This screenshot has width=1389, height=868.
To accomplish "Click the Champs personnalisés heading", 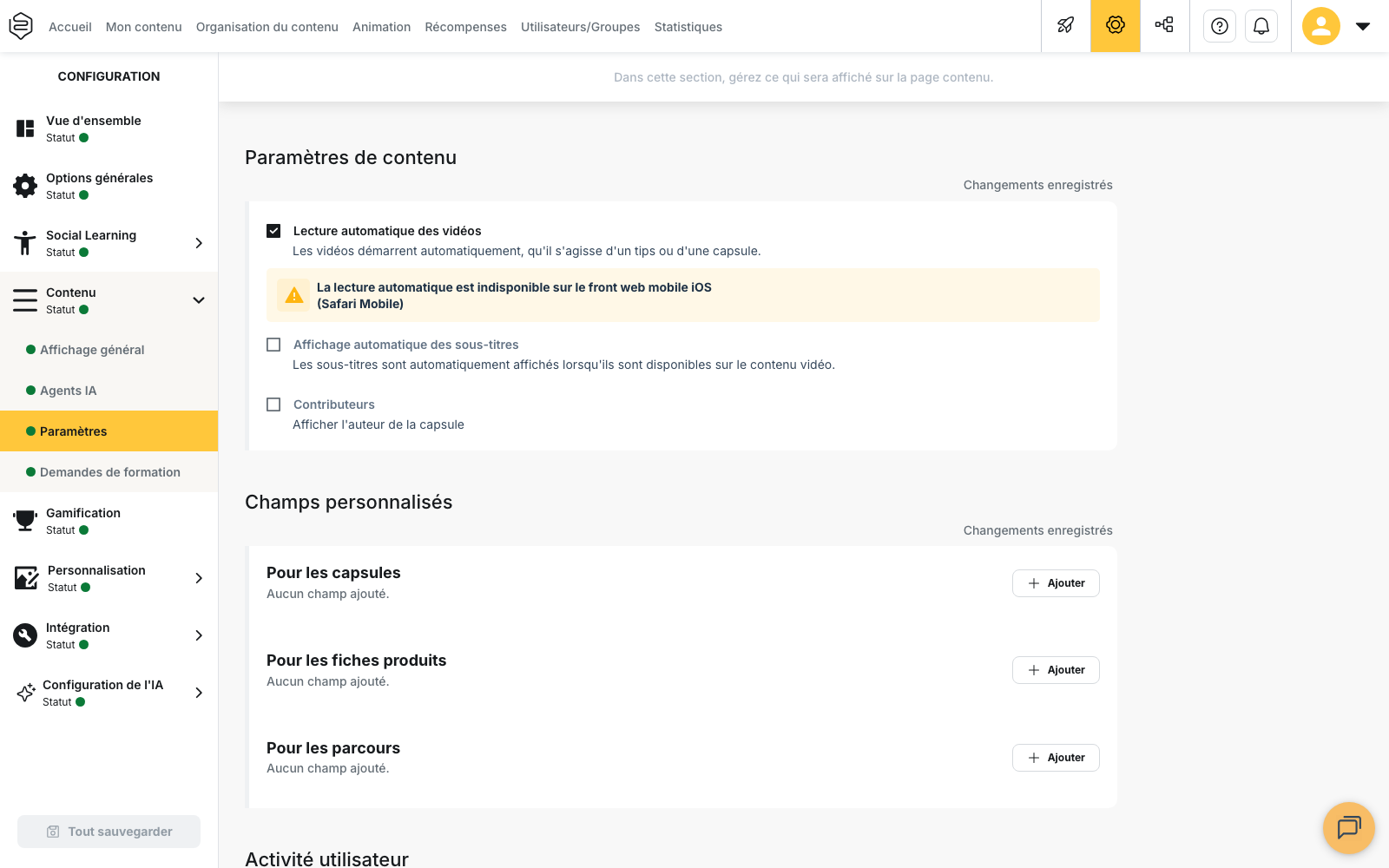I will click(349, 502).
